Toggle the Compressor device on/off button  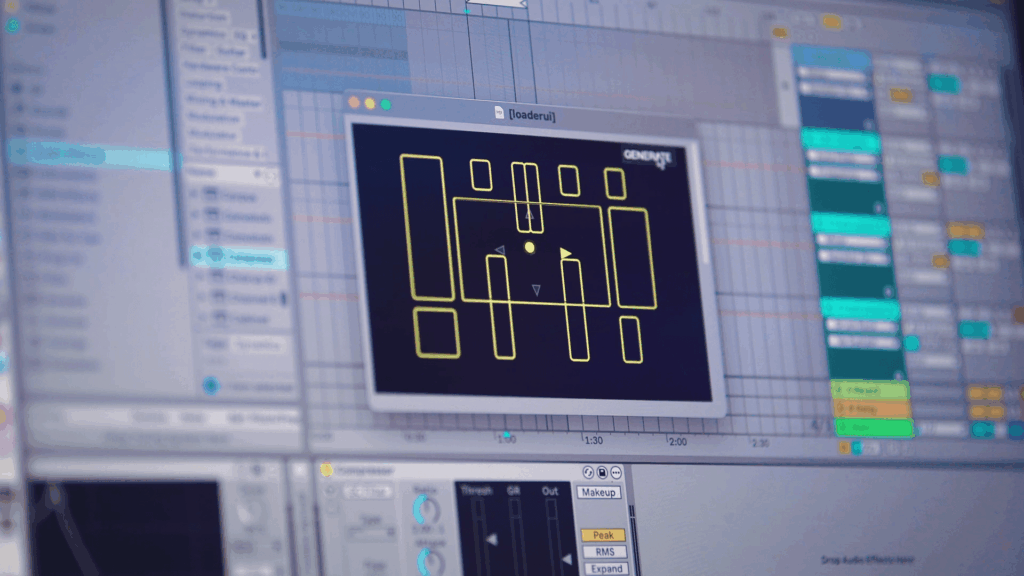pyautogui.click(x=327, y=470)
